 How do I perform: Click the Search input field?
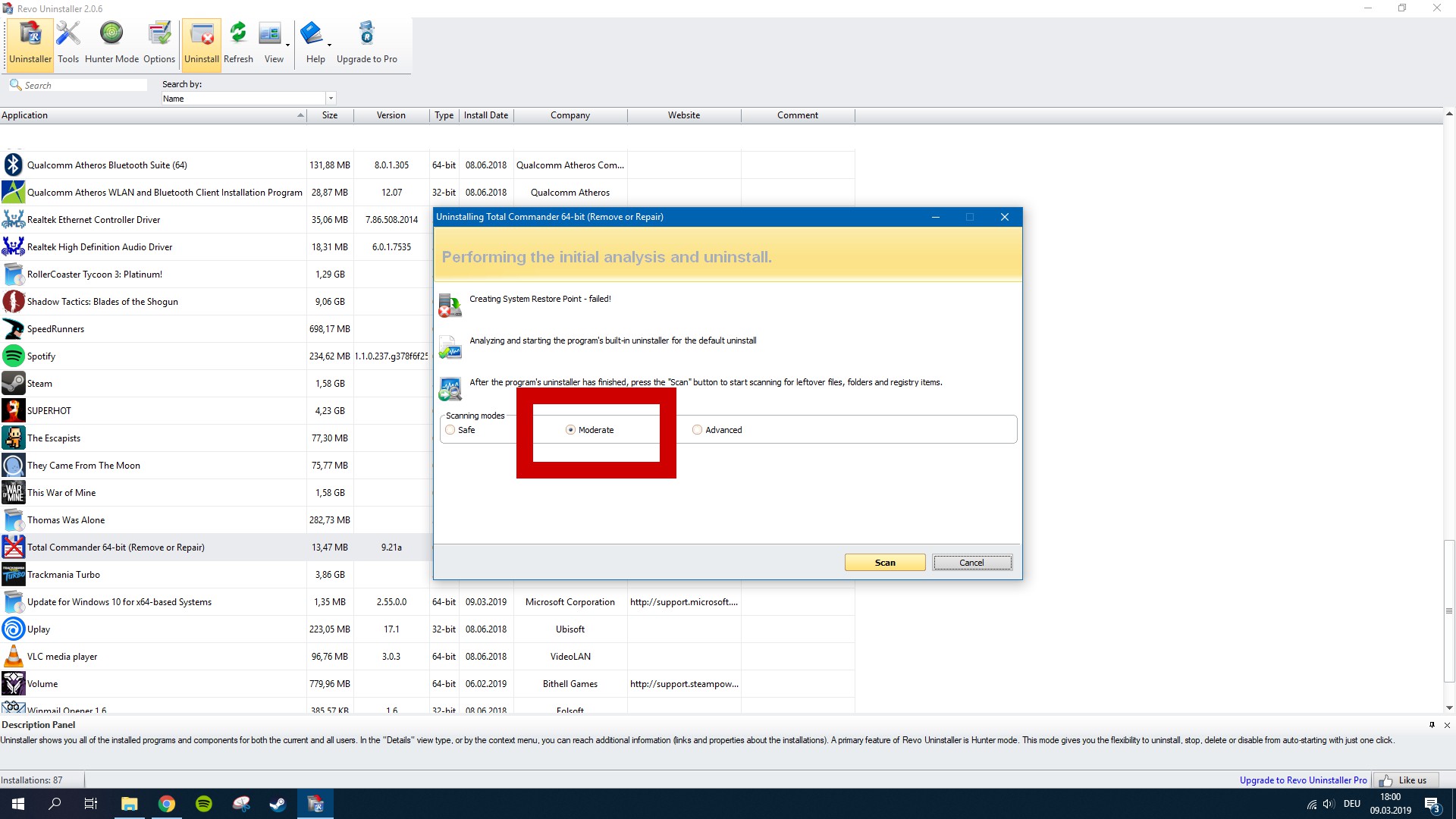[x=83, y=86]
